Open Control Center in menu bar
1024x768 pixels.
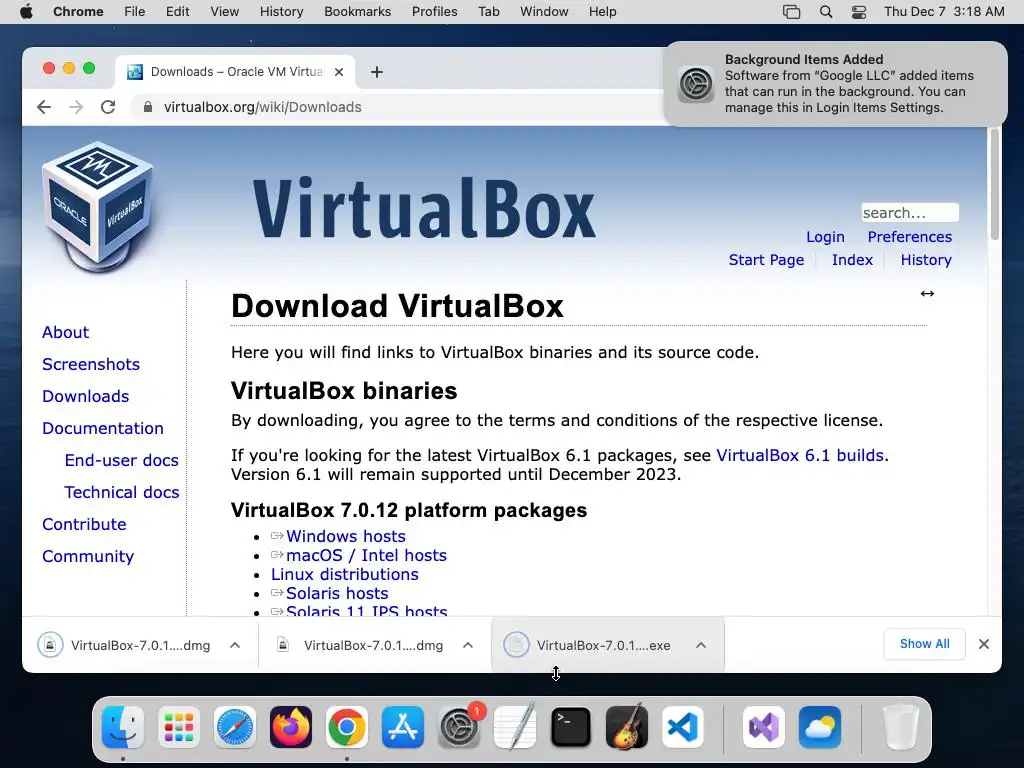tap(859, 12)
